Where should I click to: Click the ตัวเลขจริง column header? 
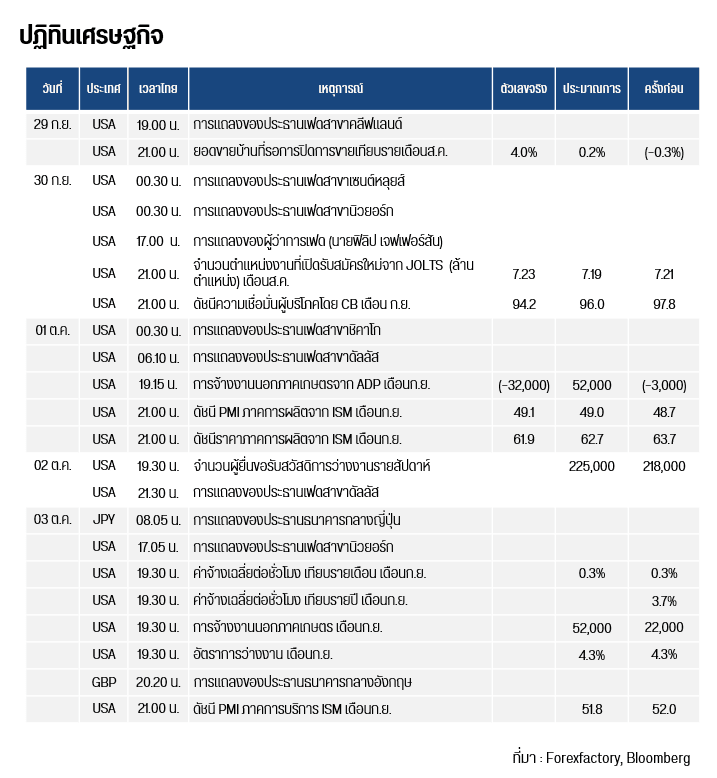click(524, 89)
